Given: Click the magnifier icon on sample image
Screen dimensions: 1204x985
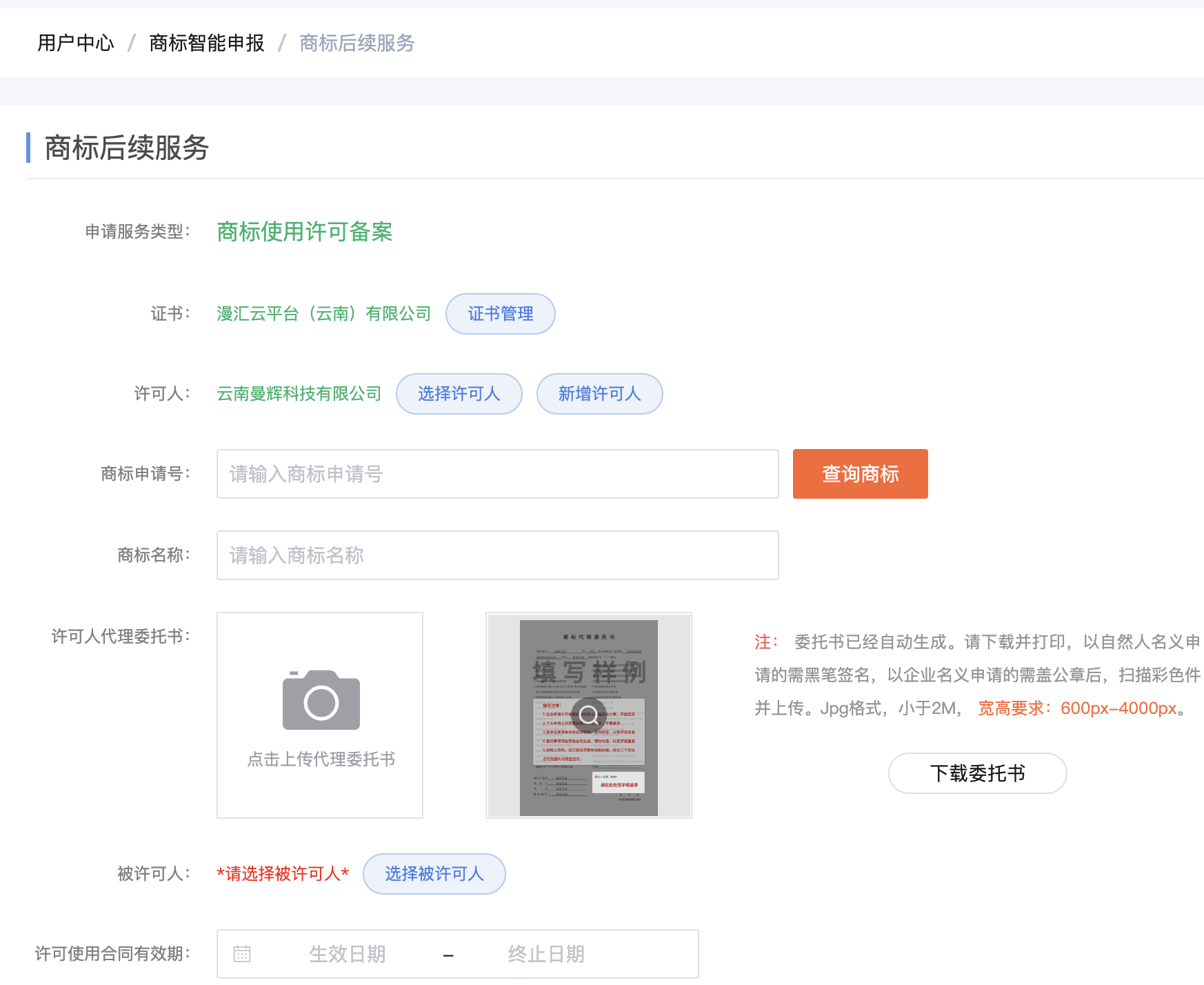Looking at the screenshot, I should [x=588, y=715].
